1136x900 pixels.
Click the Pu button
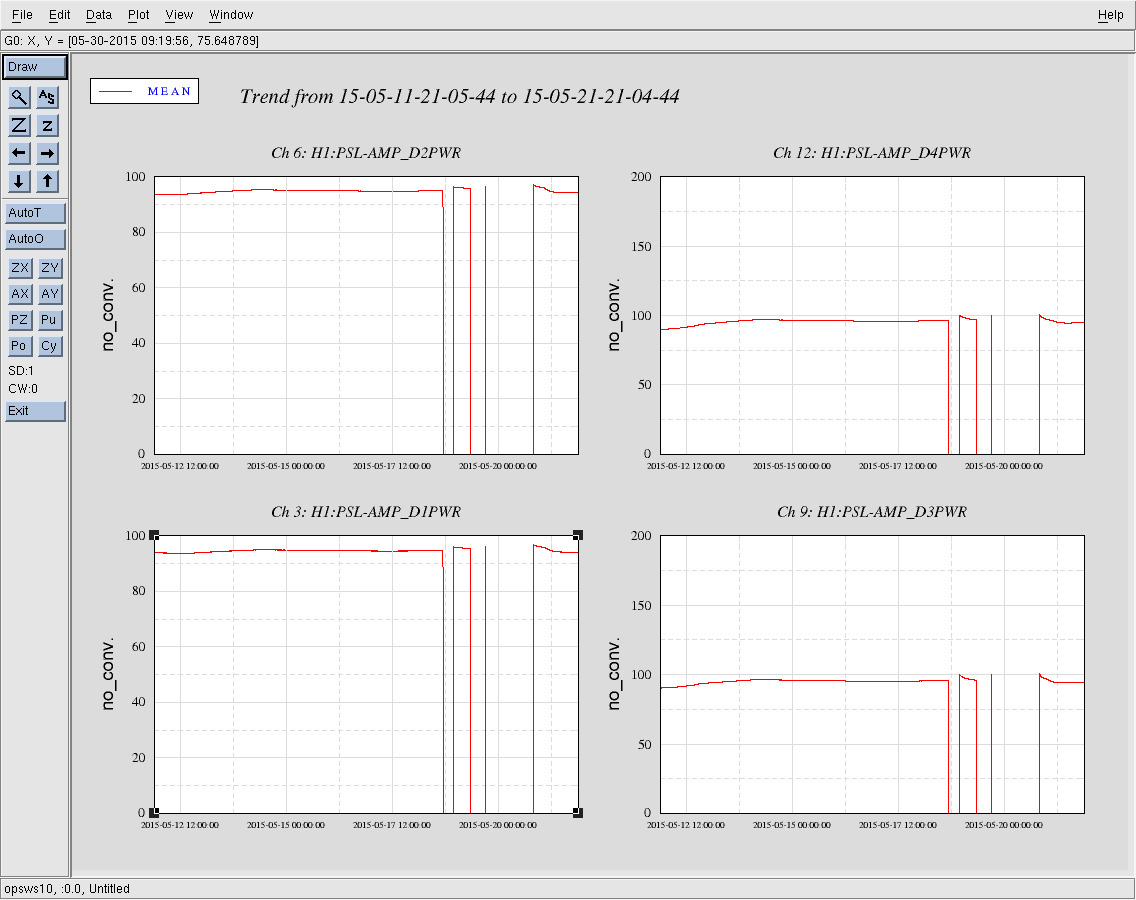click(50, 320)
